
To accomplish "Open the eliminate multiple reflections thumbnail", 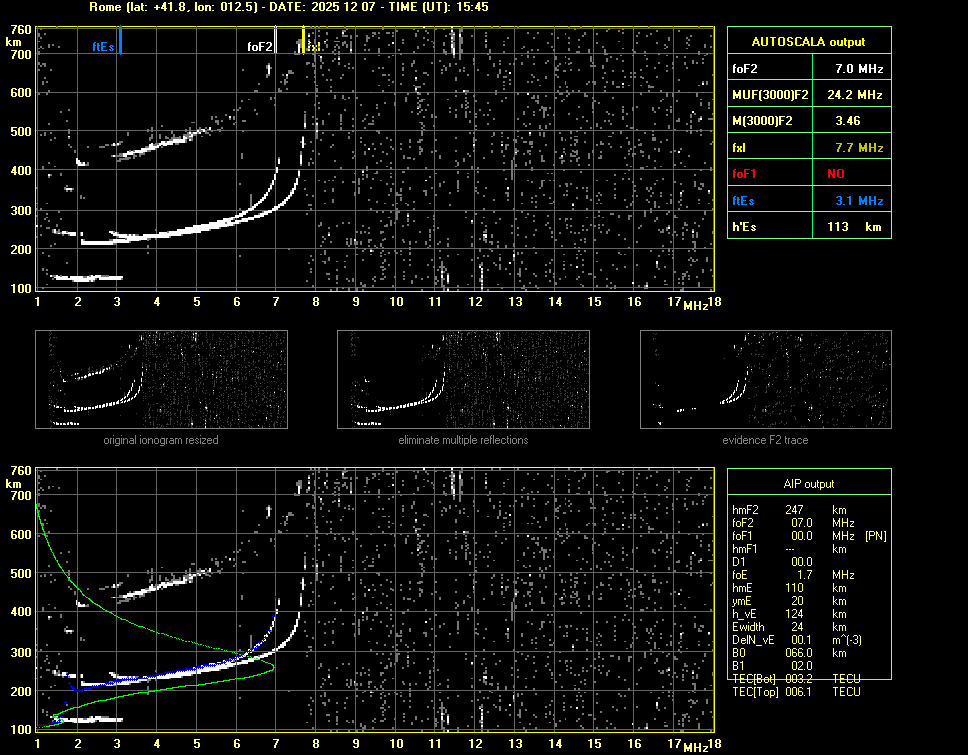I will (463, 380).
